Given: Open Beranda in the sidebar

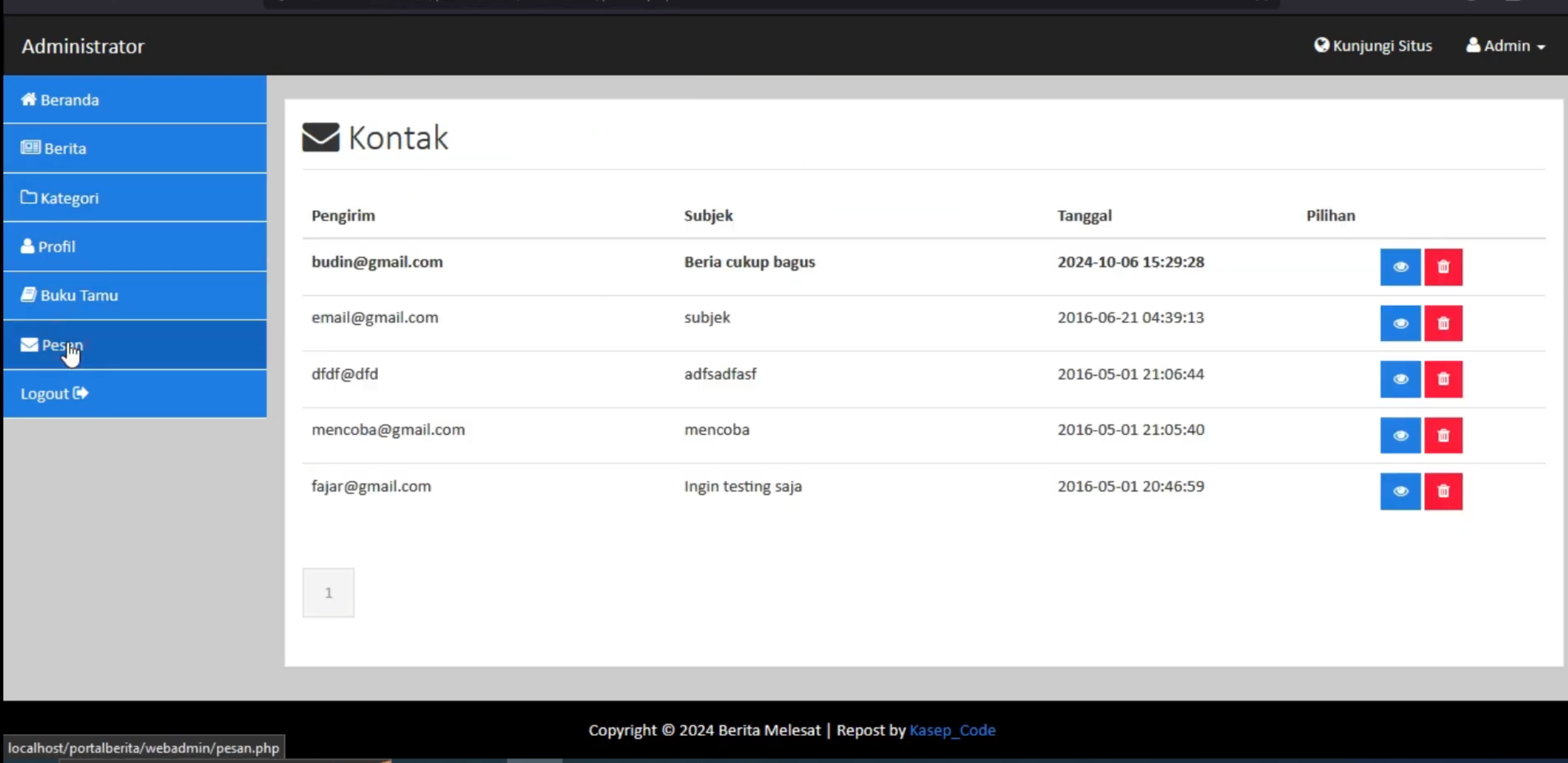Looking at the screenshot, I should coord(135,99).
